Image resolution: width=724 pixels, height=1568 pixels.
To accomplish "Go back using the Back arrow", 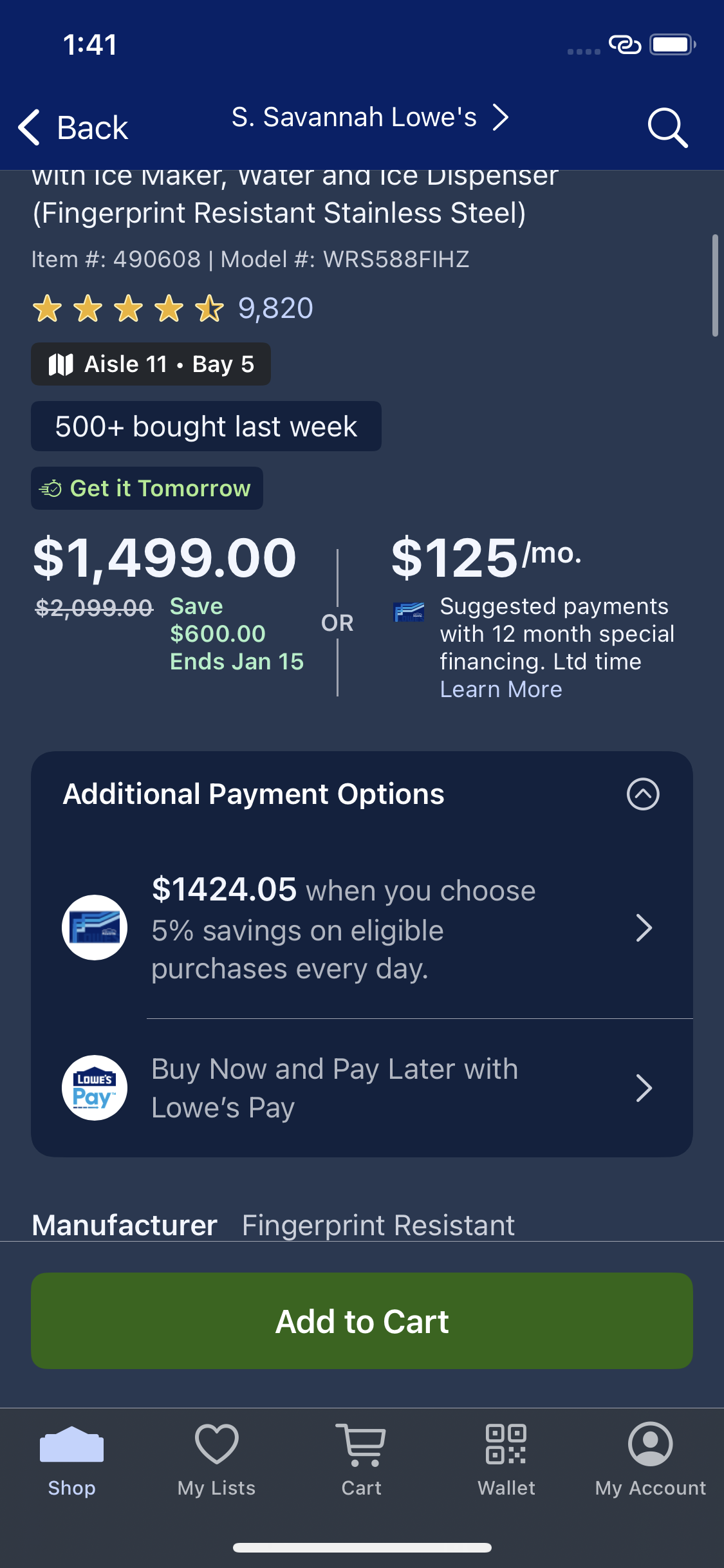I will 73,127.
